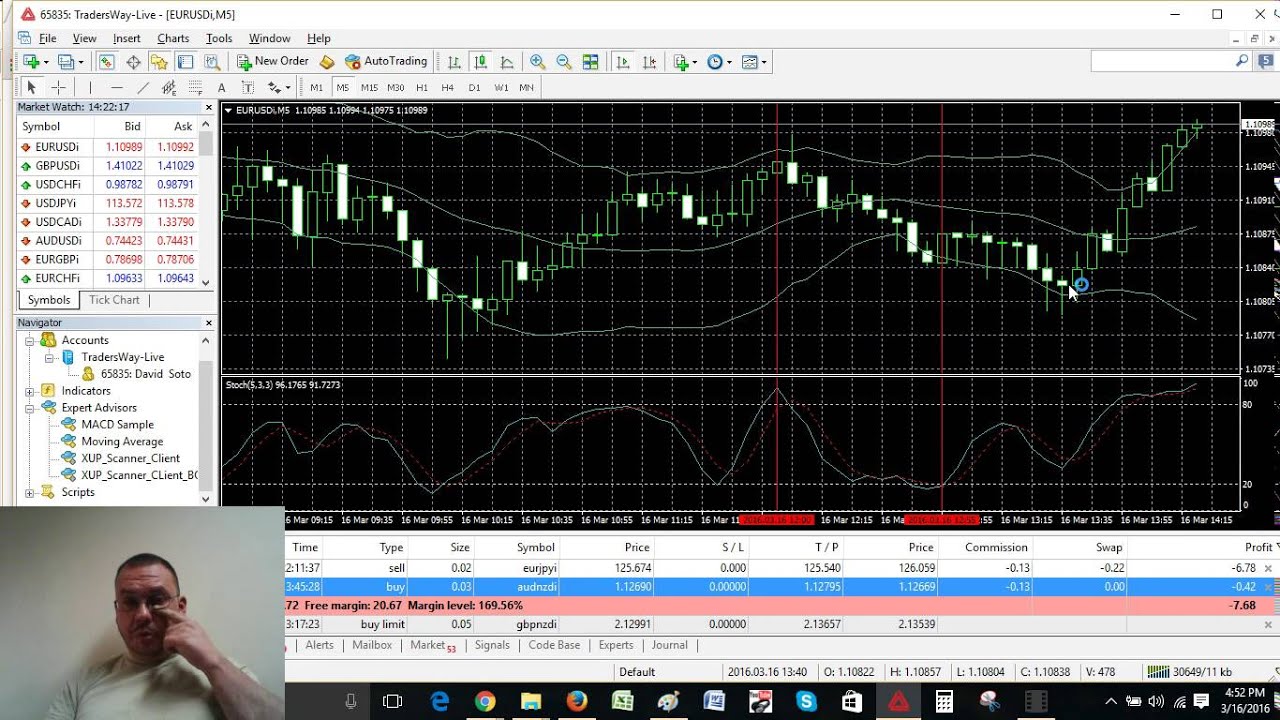Open the Journal terminal tab
Screen dimensions: 1280x720
coord(670,645)
